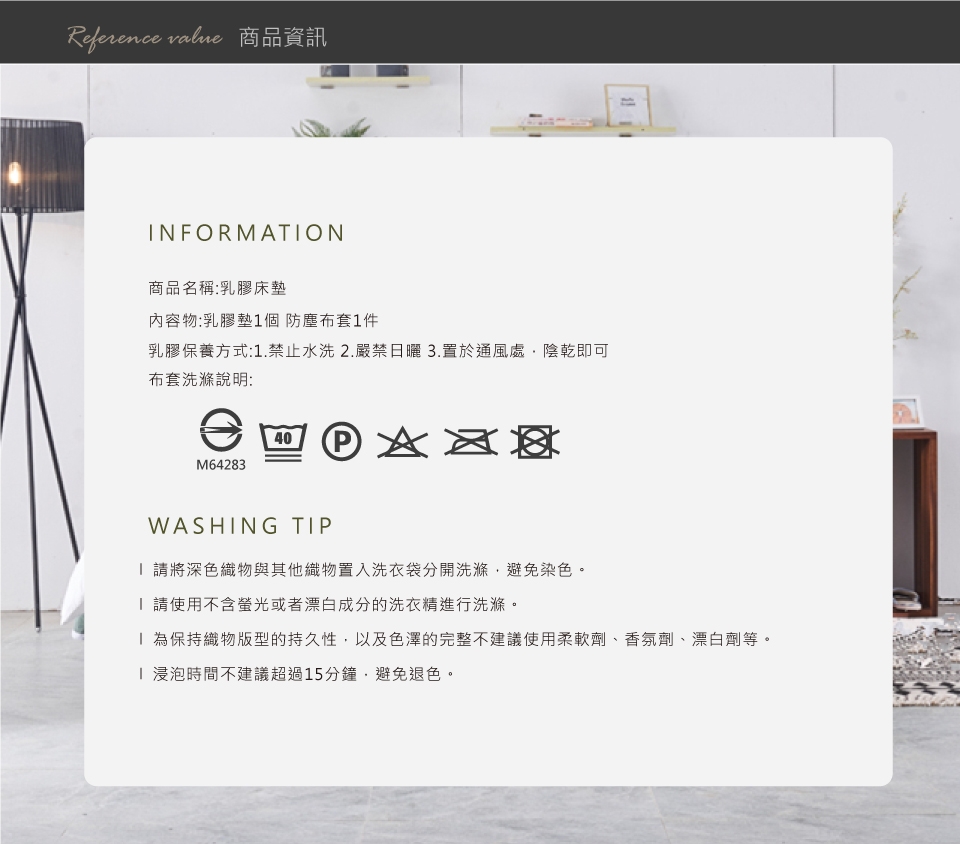
Task: Click the 商品資訊 header title
Action: coord(283,38)
